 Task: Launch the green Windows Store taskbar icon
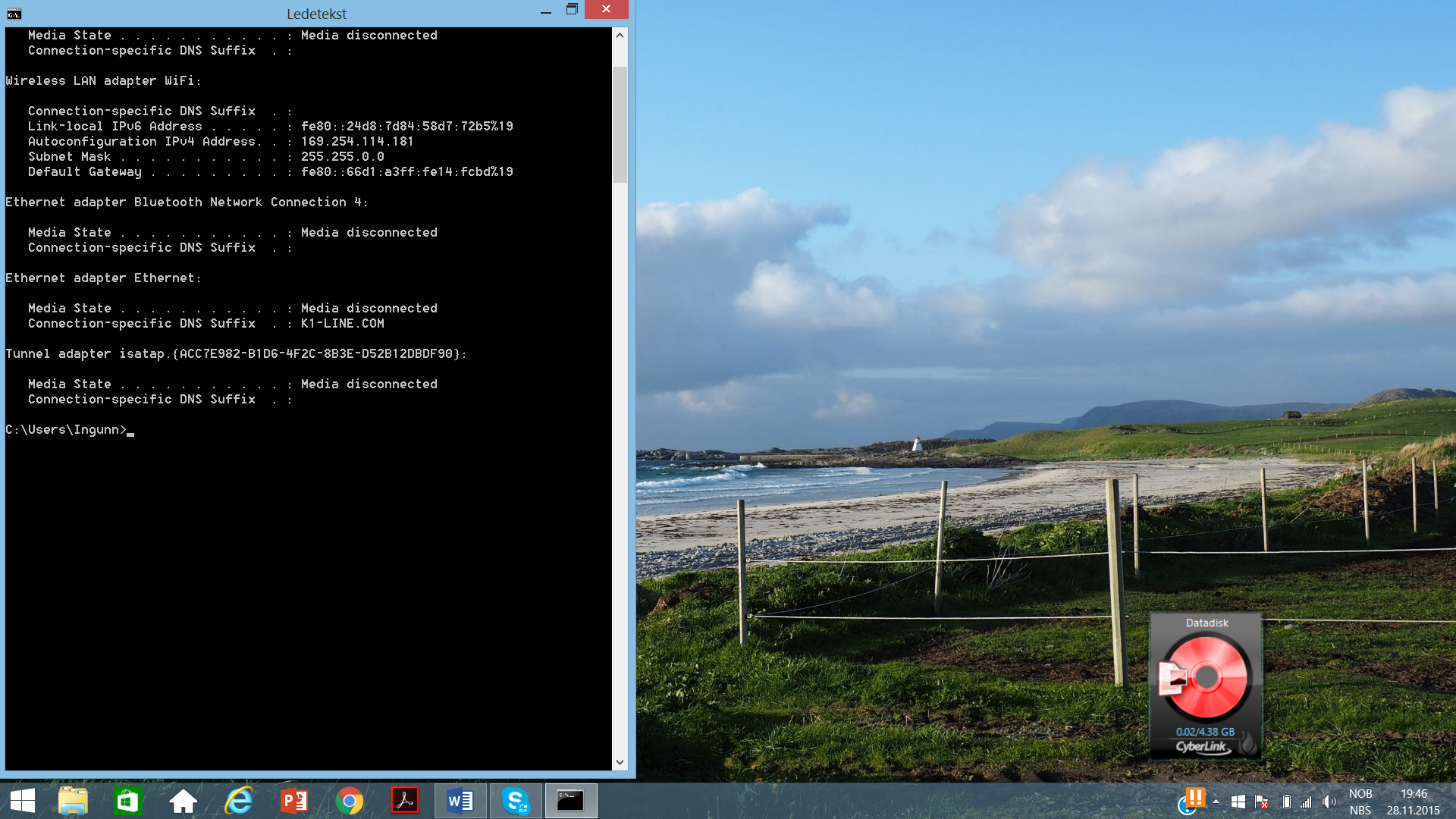(127, 801)
